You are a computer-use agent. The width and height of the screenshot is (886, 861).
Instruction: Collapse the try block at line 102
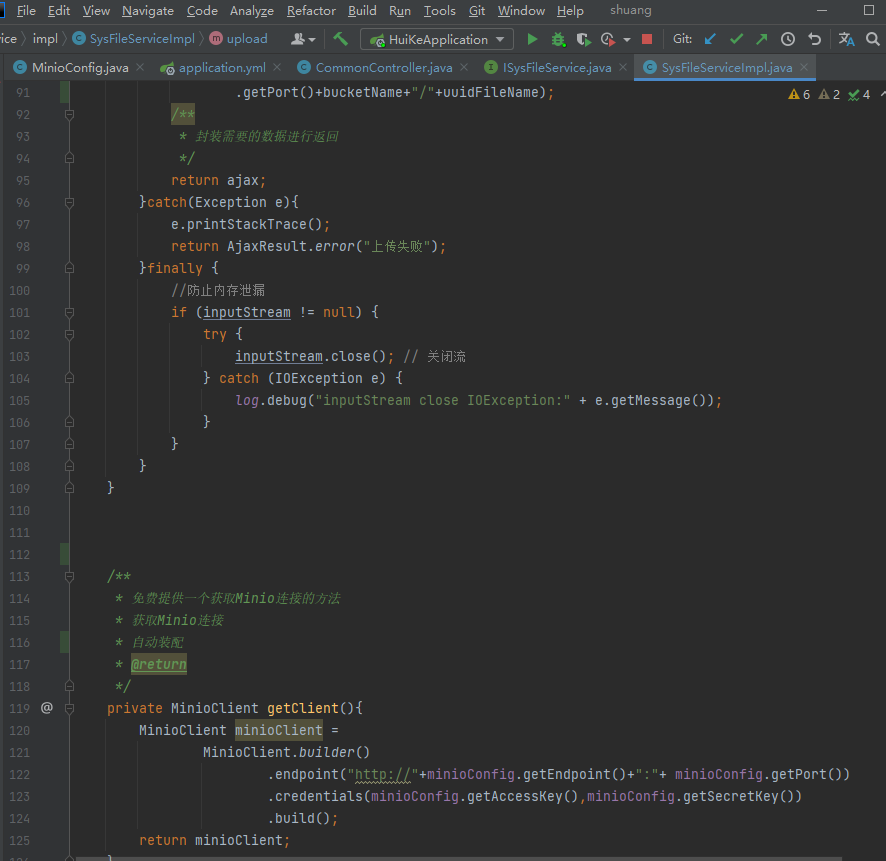pos(70,334)
